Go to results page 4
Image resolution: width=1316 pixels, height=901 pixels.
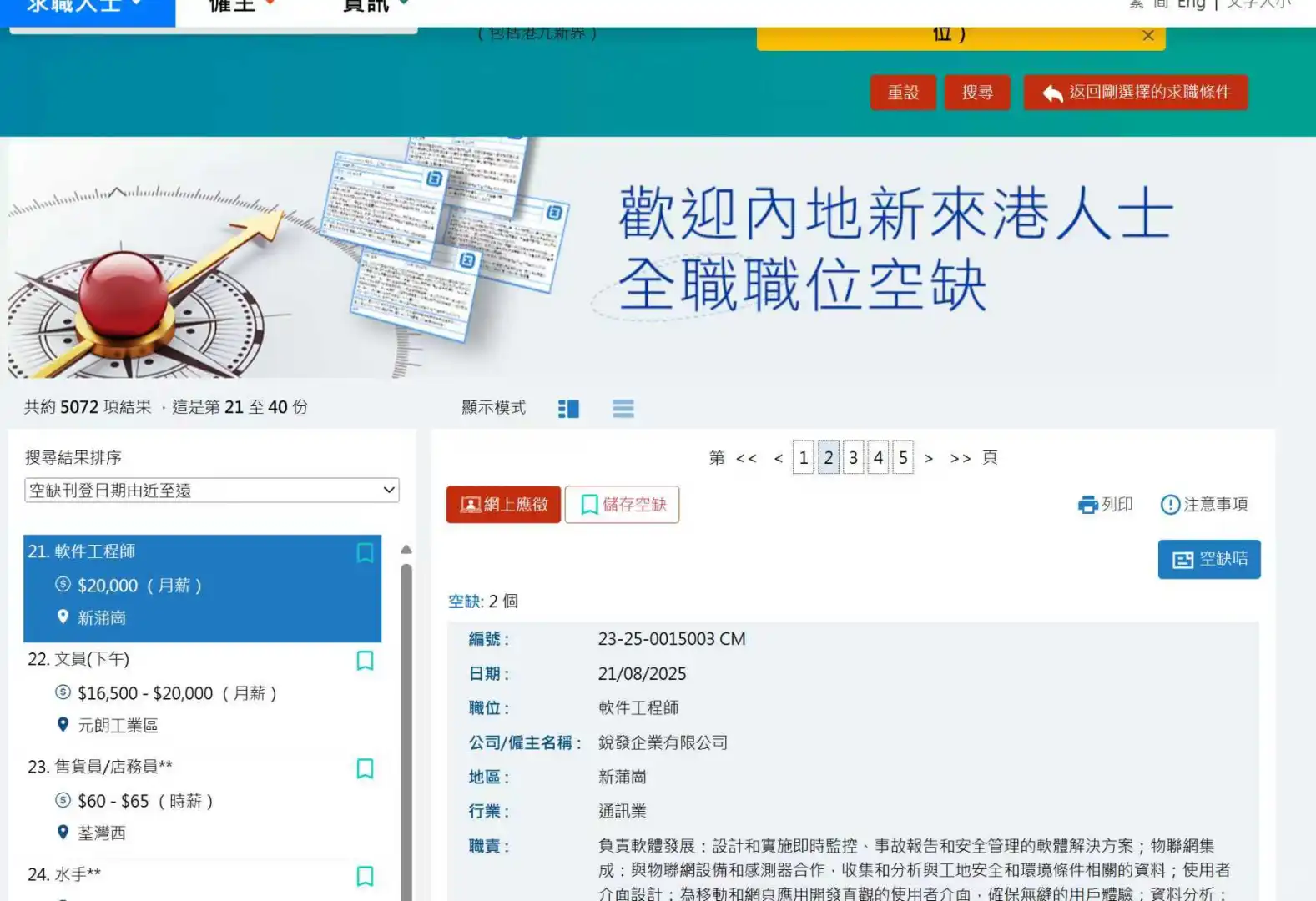click(878, 457)
